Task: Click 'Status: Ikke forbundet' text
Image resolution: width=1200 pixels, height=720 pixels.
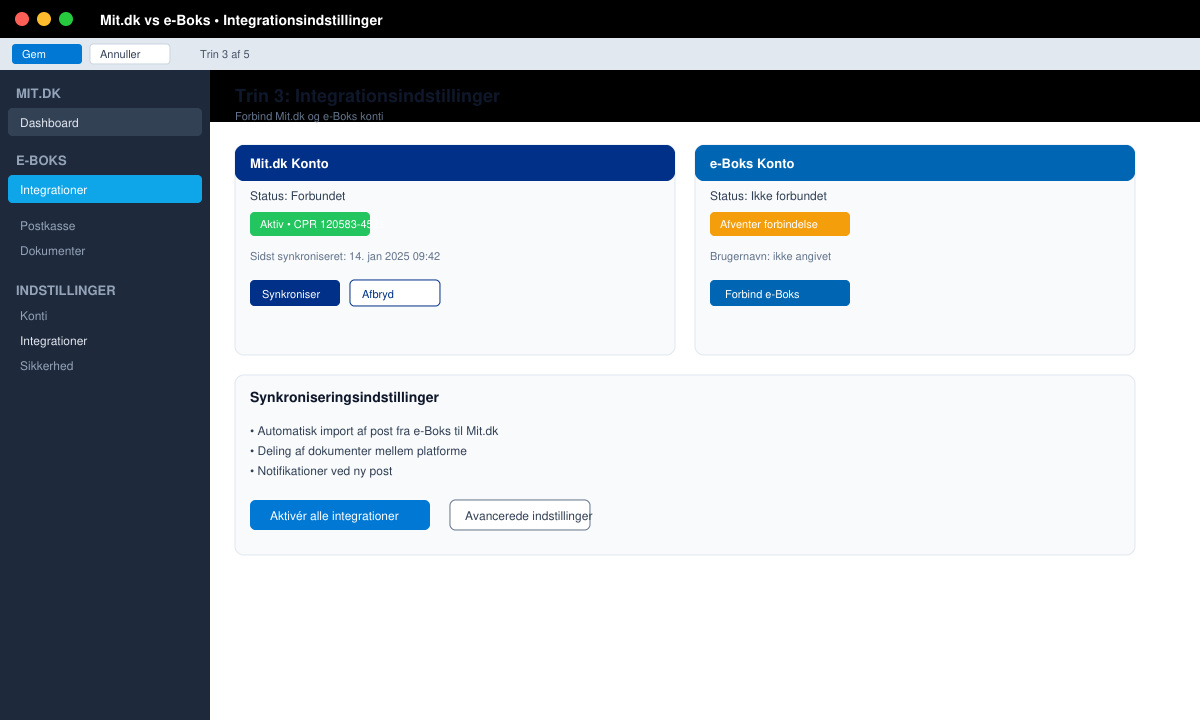Action: (x=768, y=196)
